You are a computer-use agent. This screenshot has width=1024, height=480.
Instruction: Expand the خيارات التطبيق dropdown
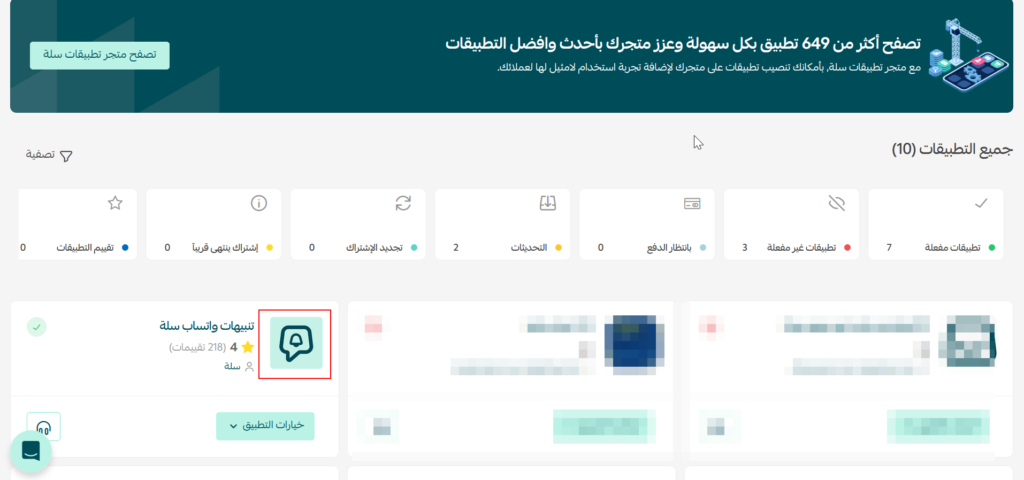click(265, 426)
